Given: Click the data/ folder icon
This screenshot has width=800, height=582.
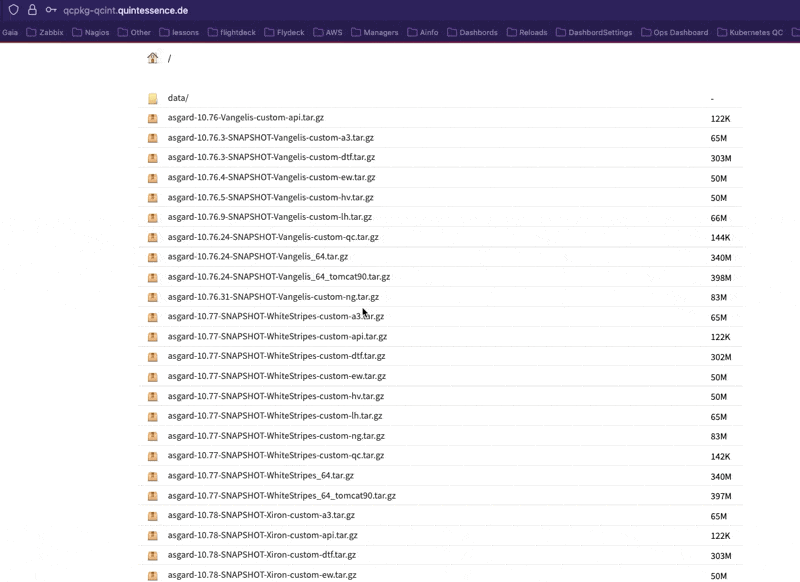Looking at the screenshot, I should click(153, 99).
